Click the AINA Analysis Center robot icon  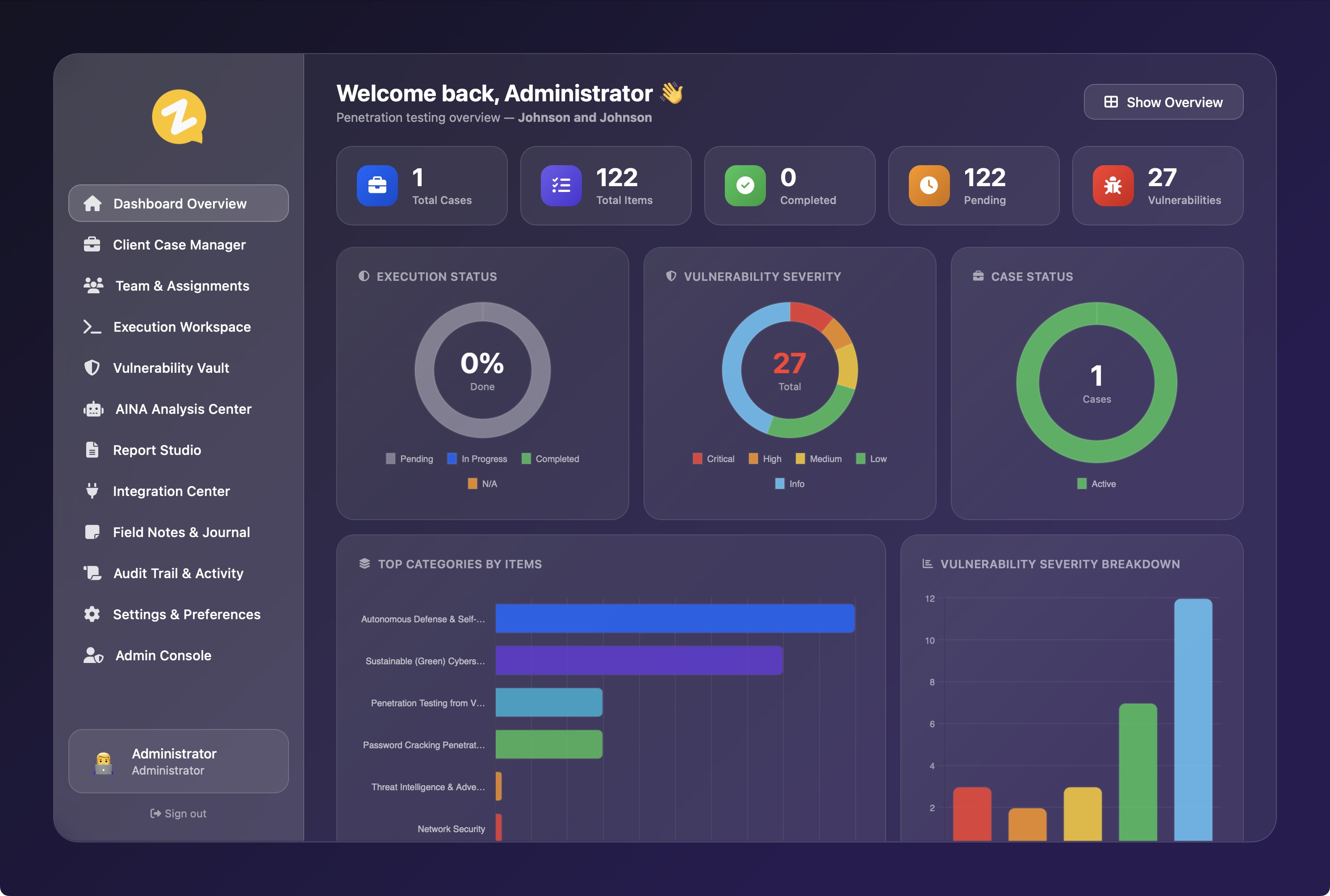pyautogui.click(x=93, y=409)
